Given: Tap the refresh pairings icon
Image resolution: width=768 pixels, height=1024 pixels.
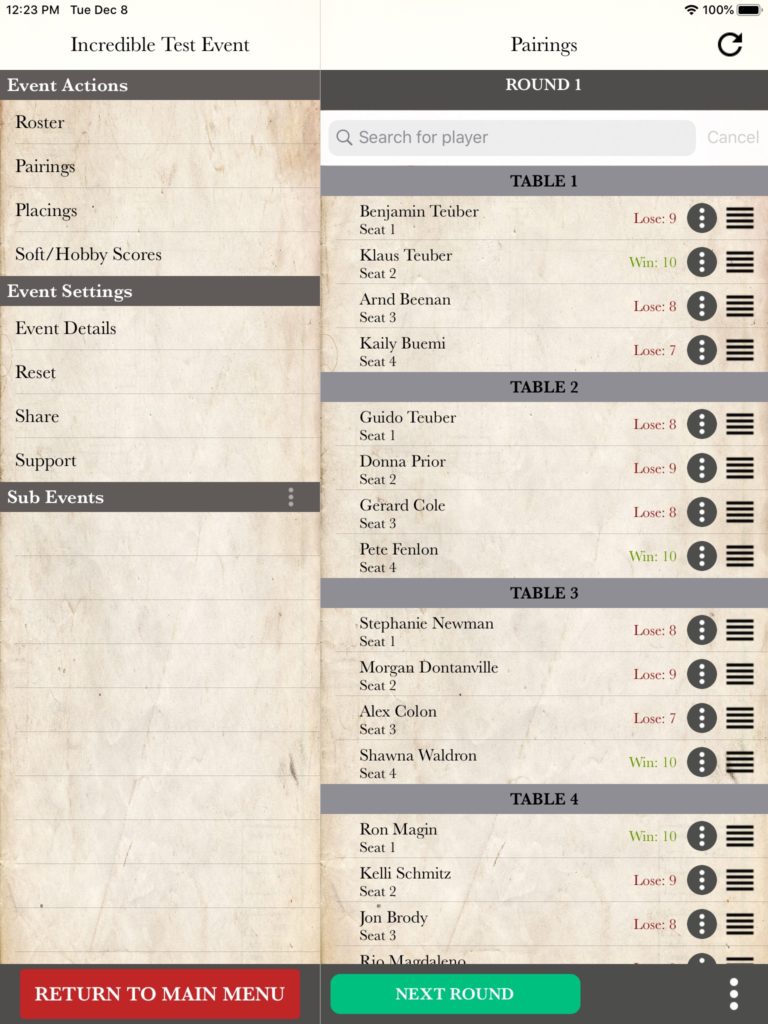Looking at the screenshot, I should pos(729,44).
